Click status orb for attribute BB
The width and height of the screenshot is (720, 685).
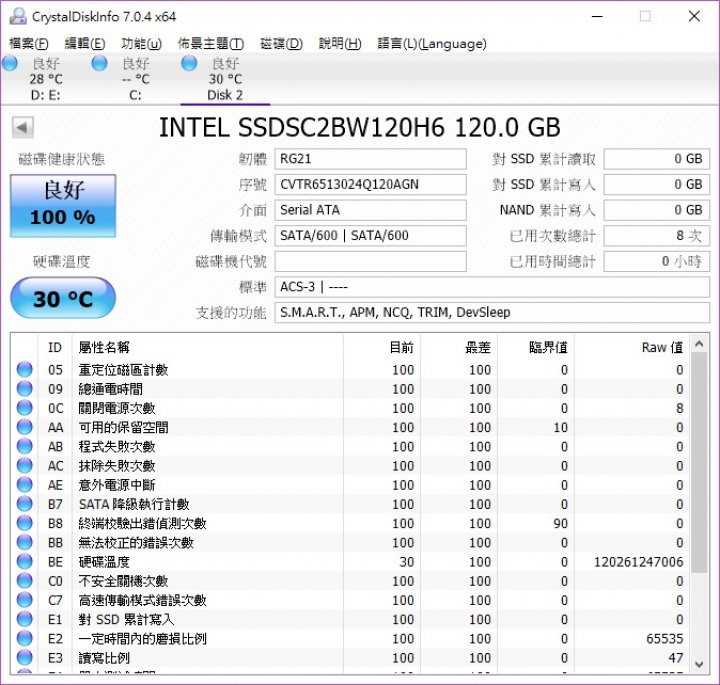(25, 543)
